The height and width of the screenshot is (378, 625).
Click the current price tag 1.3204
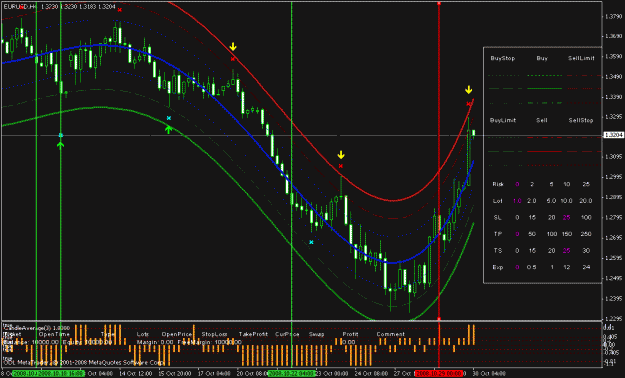pyautogui.click(x=613, y=135)
